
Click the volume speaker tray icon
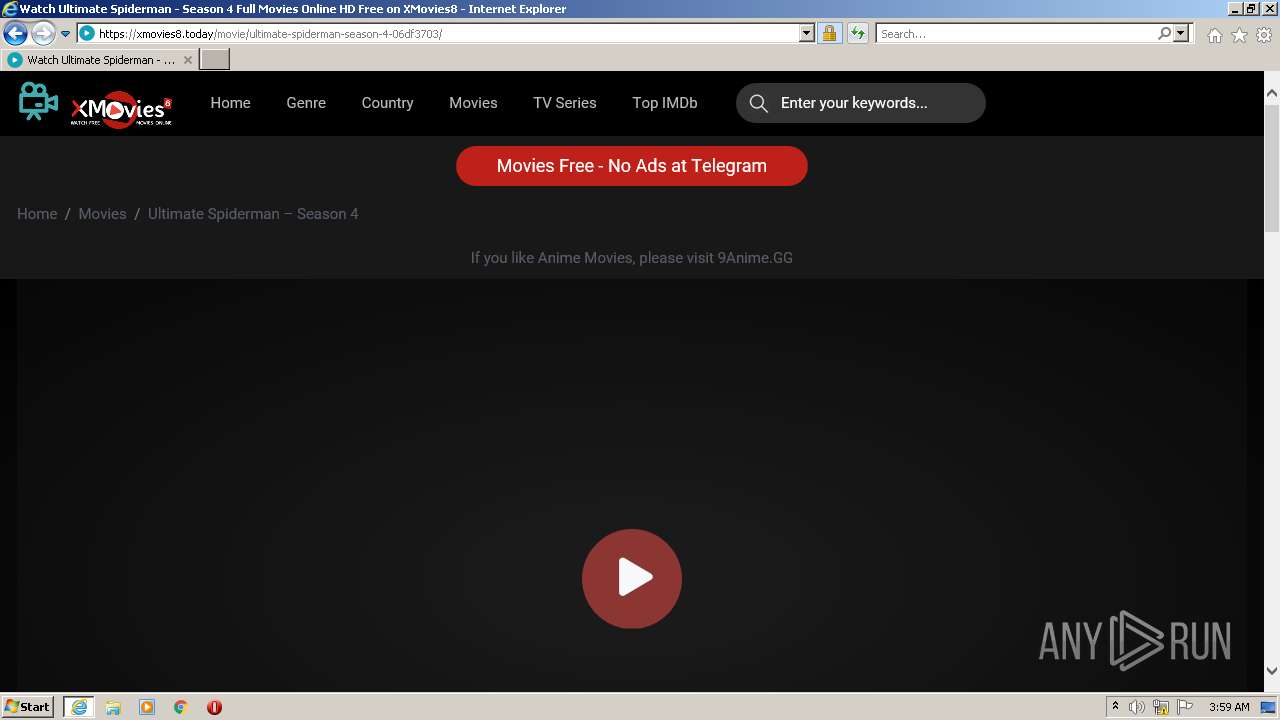coord(1137,707)
